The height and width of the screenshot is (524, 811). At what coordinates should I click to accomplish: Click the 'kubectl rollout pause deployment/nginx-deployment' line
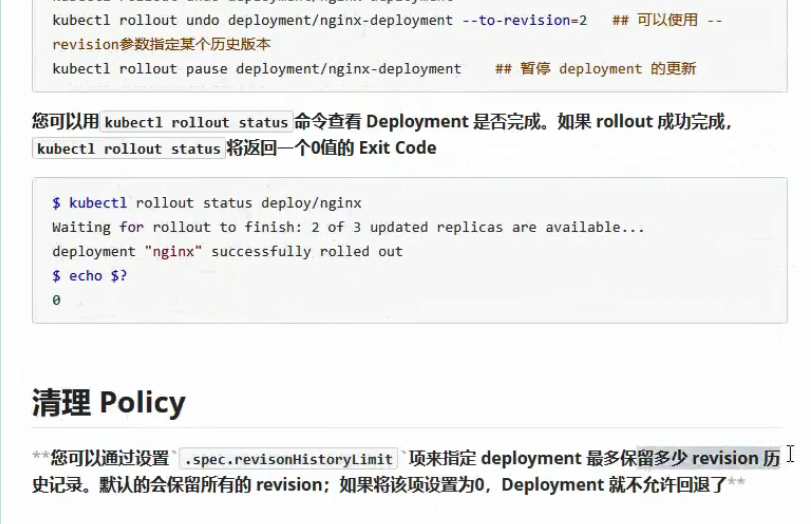point(257,69)
